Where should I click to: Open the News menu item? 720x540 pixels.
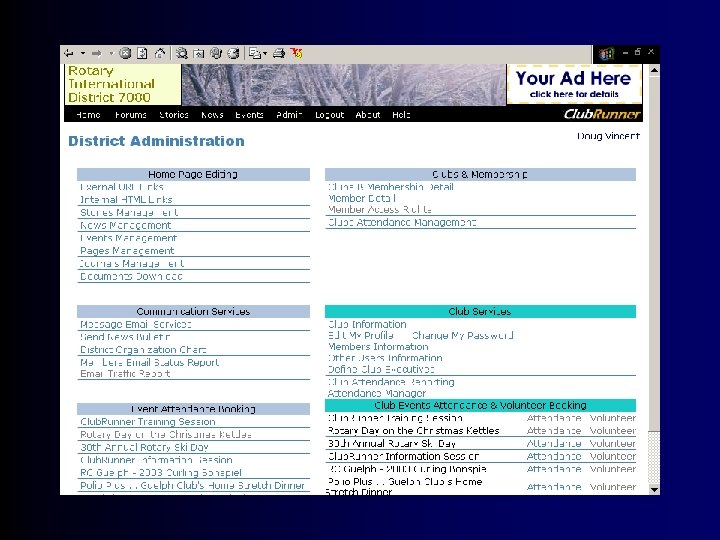[212, 115]
